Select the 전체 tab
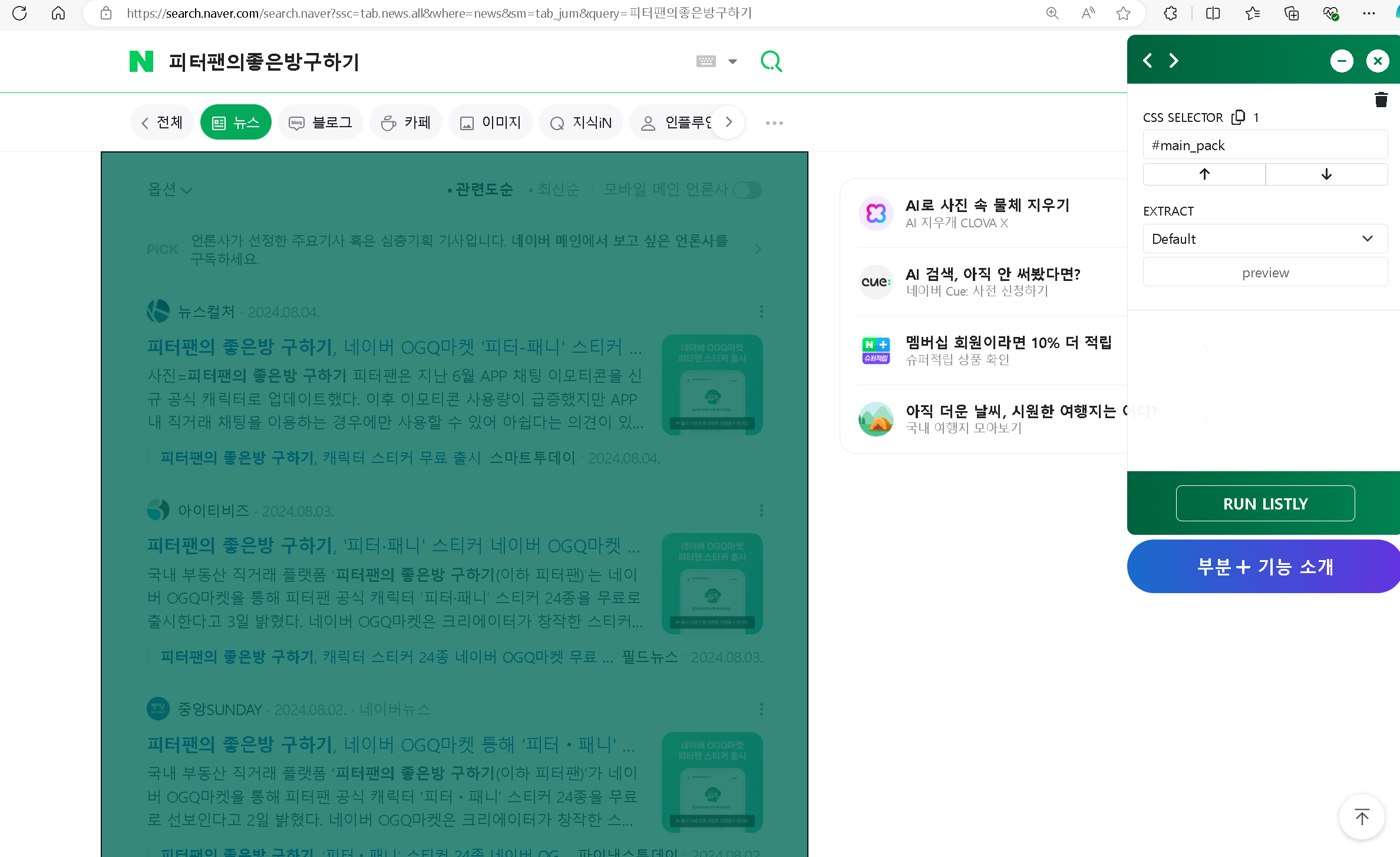 coord(163,123)
